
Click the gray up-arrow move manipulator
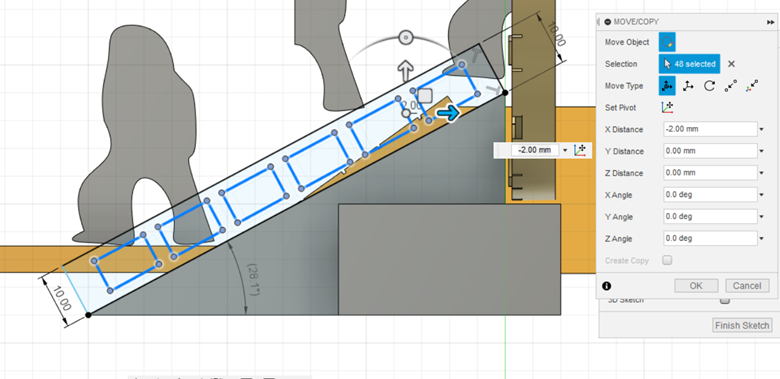[406, 72]
